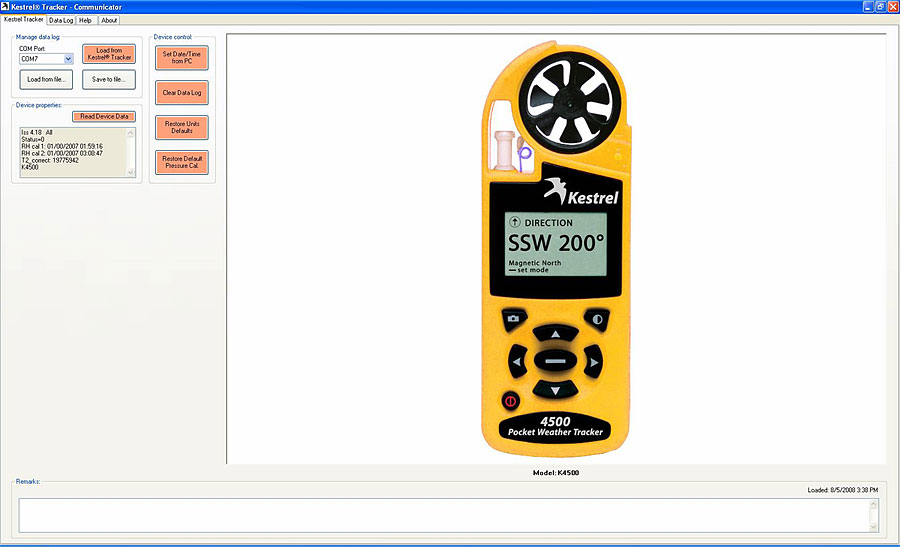The image size is (900, 547).
Task: Click Restore Units Defaults button
Action: [181, 127]
